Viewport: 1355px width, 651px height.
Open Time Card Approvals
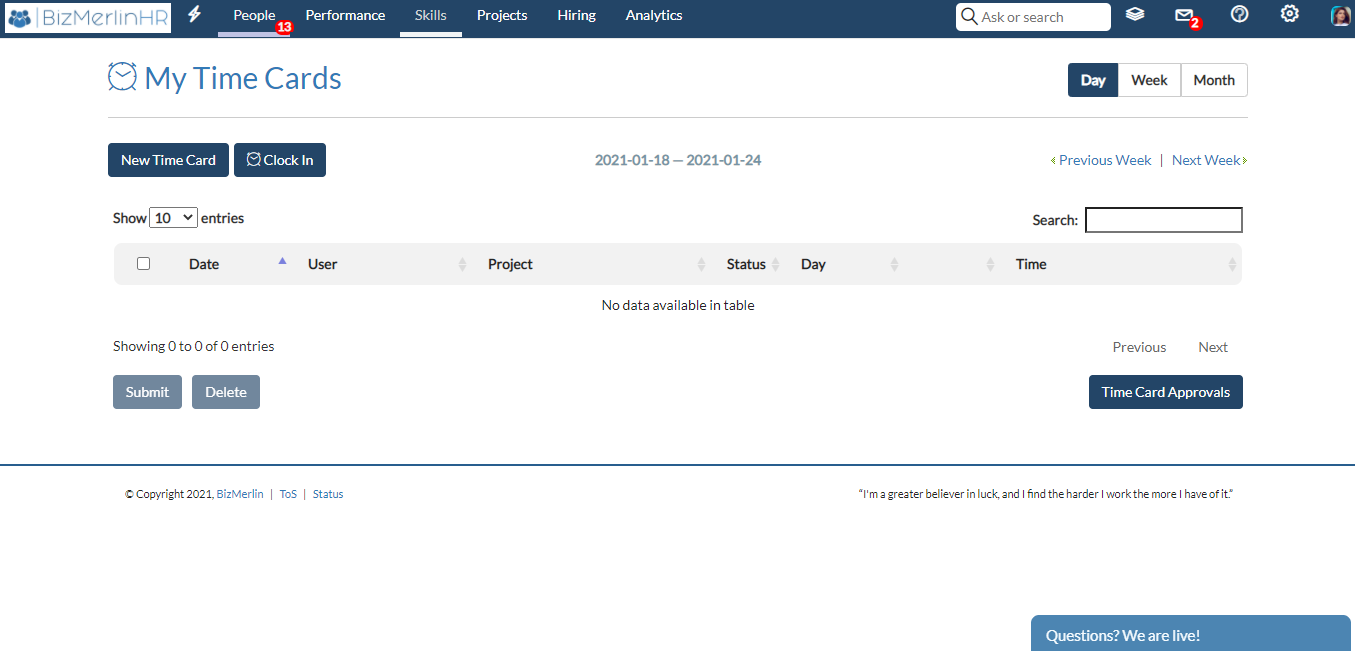[1166, 392]
